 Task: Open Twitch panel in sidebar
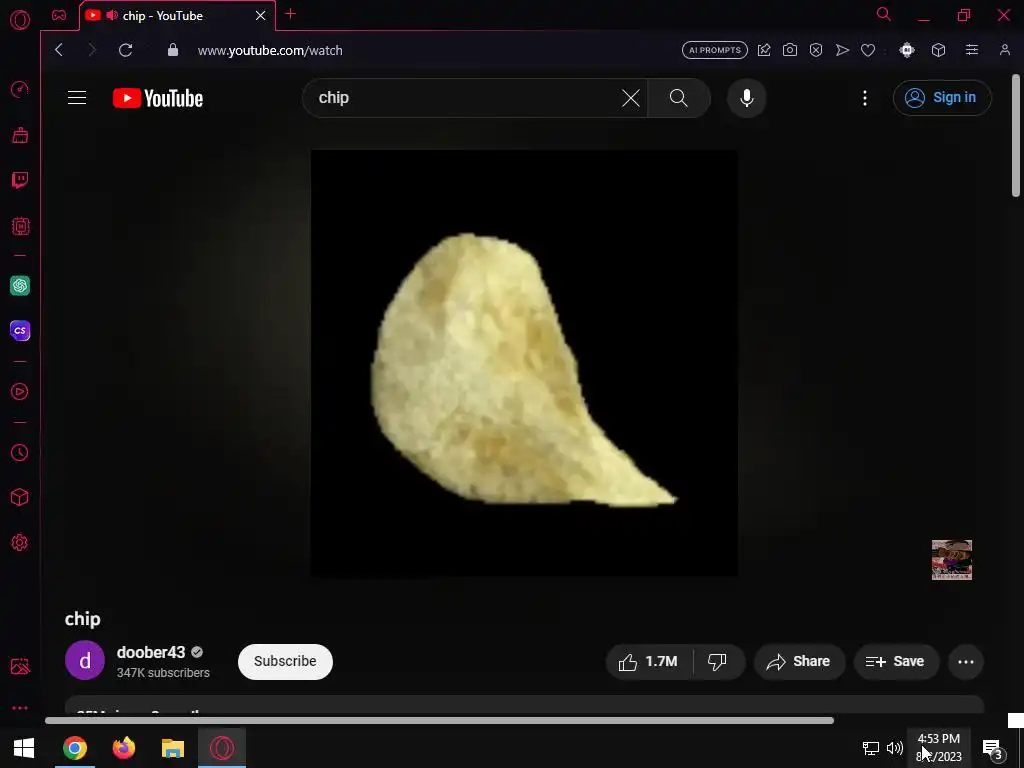tap(20, 180)
